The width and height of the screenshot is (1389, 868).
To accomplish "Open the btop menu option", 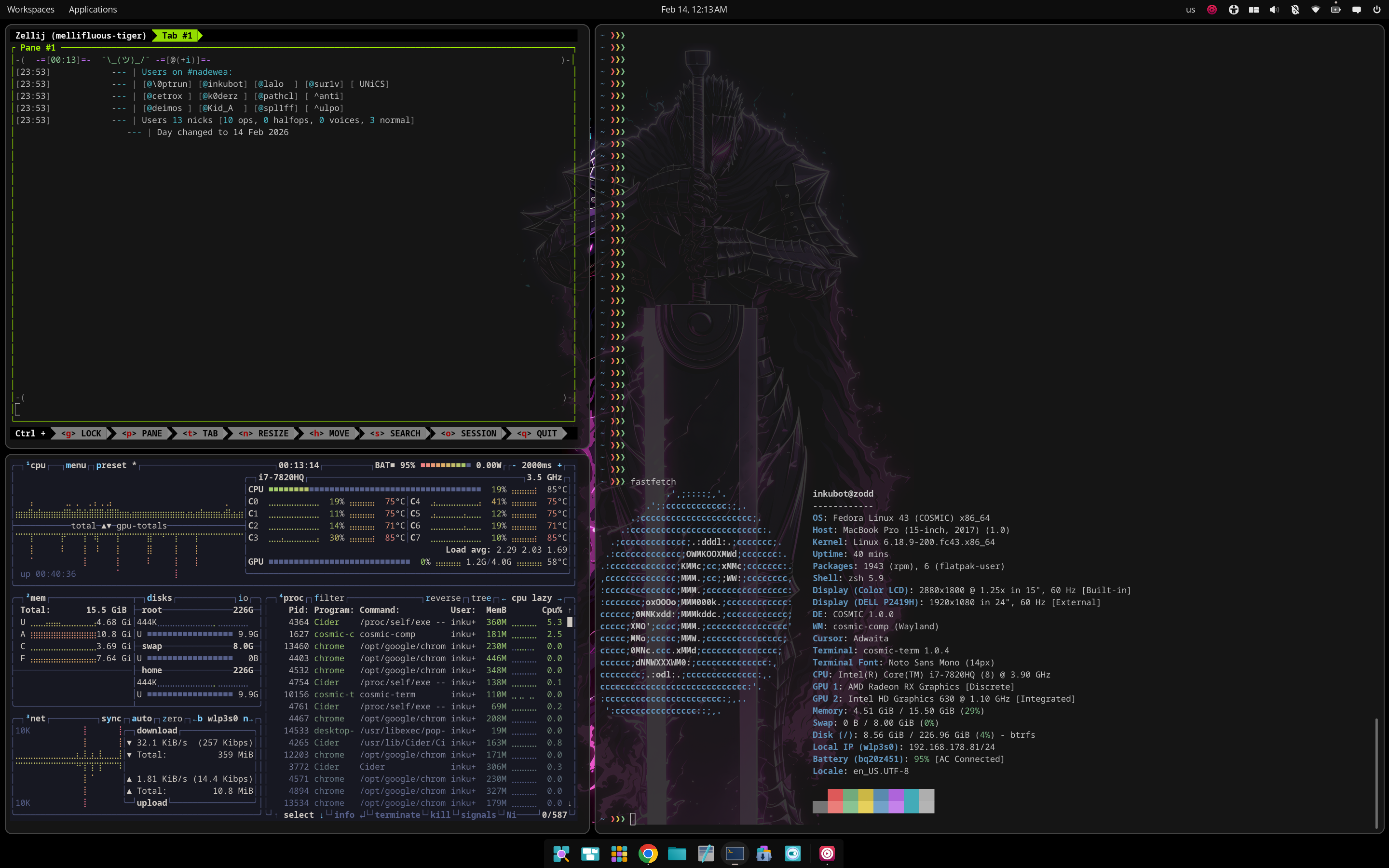I will click(x=75, y=465).
